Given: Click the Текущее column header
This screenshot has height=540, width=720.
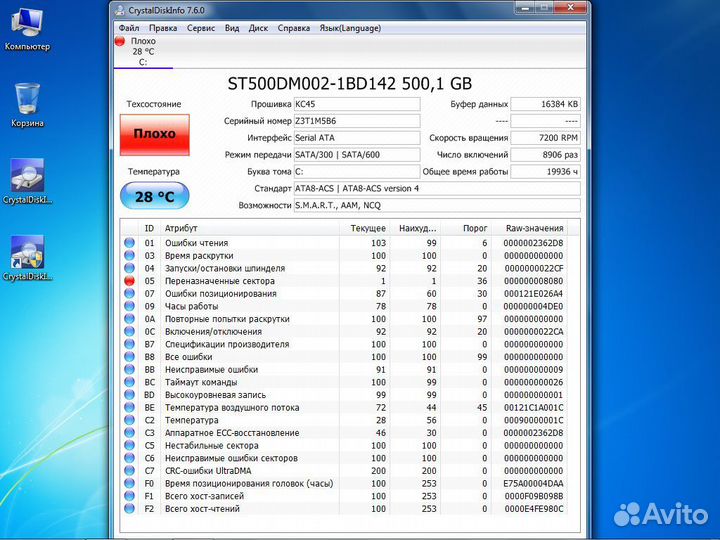Looking at the screenshot, I should tap(365, 228).
